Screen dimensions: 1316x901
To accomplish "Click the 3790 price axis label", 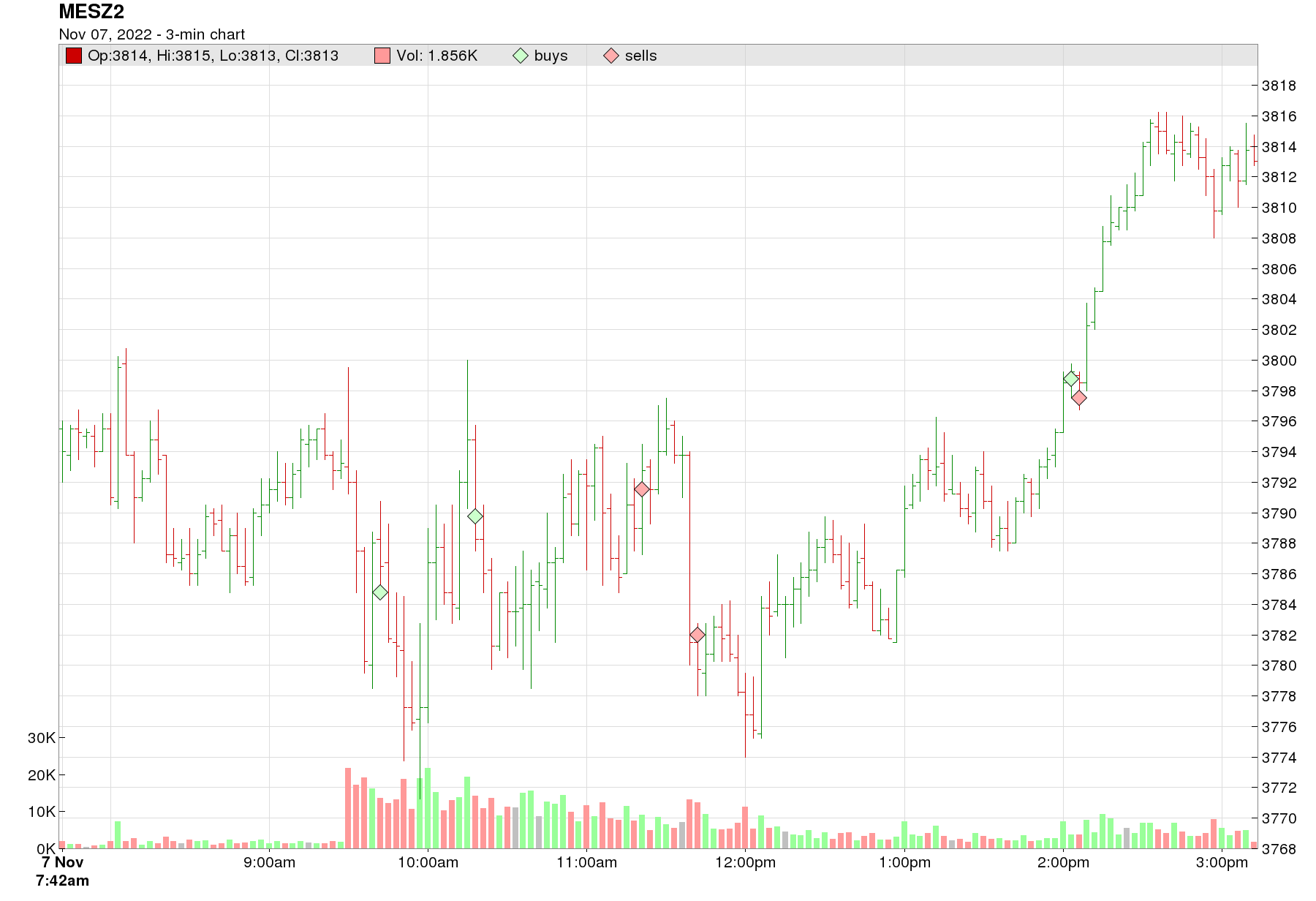I will (x=1279, y=513).
